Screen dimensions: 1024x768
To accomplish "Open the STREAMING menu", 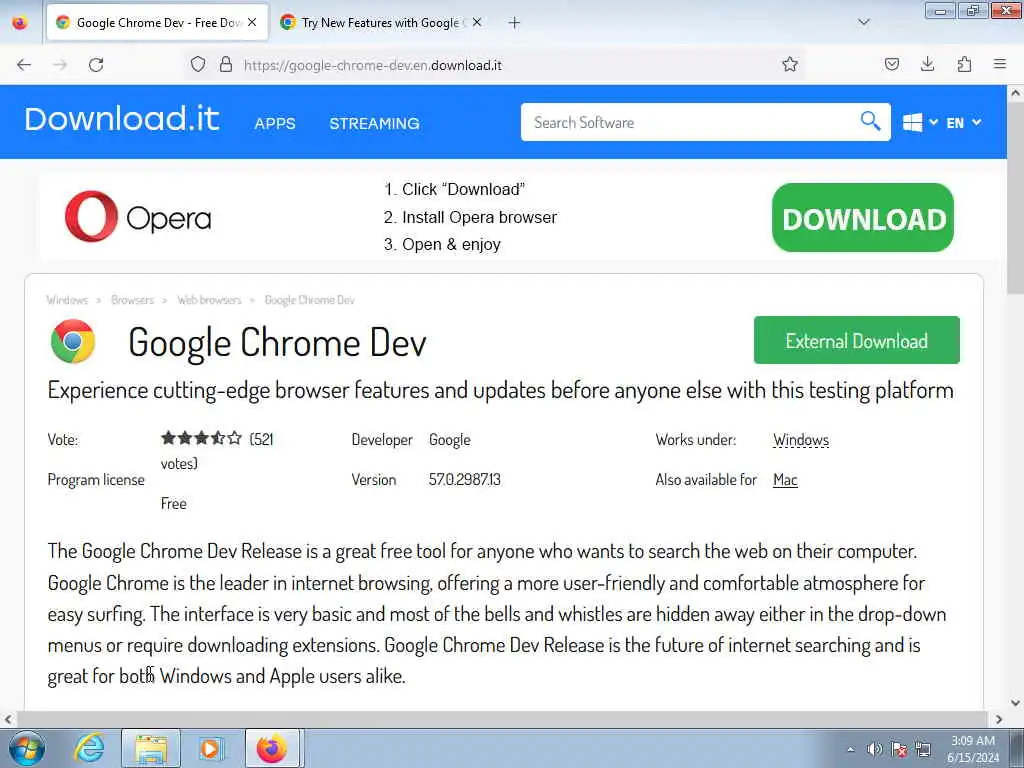I will tap(374, 123).
